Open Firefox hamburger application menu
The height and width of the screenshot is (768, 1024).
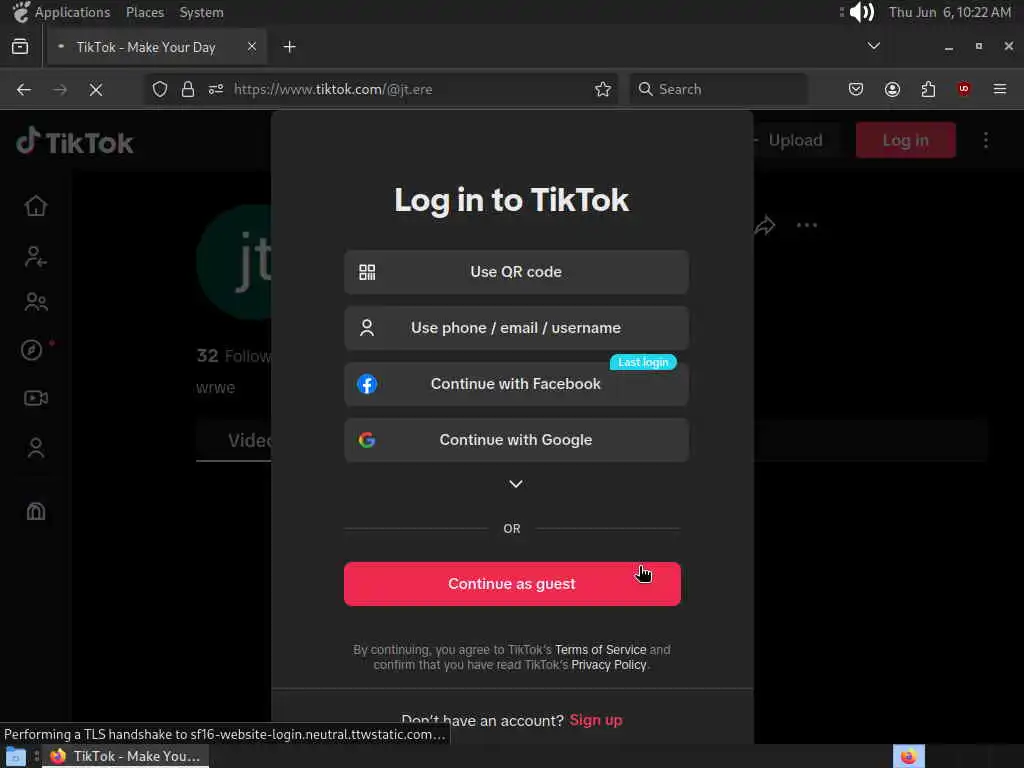[1000, 89]
